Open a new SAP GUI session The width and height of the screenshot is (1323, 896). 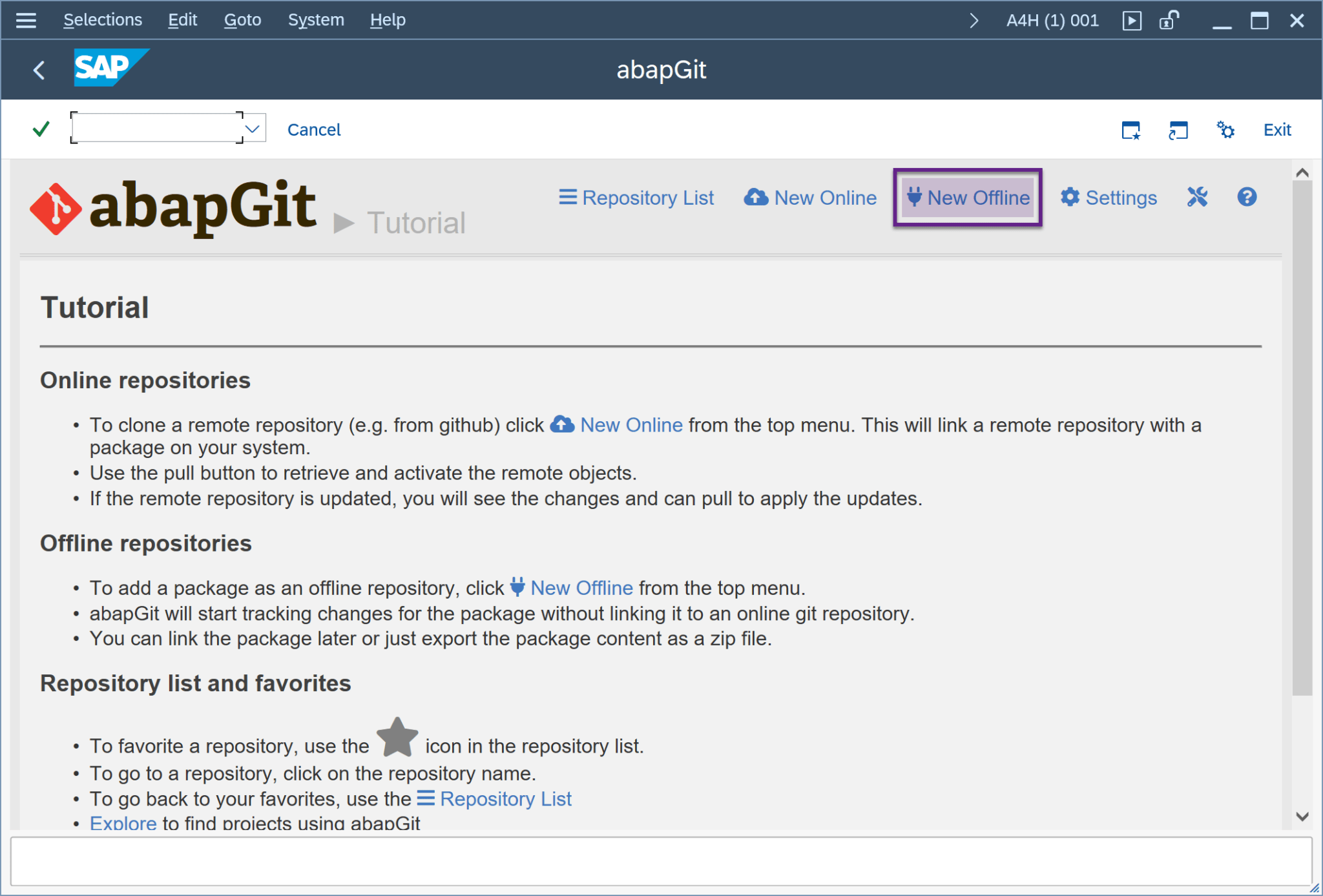click(1177, 130)
